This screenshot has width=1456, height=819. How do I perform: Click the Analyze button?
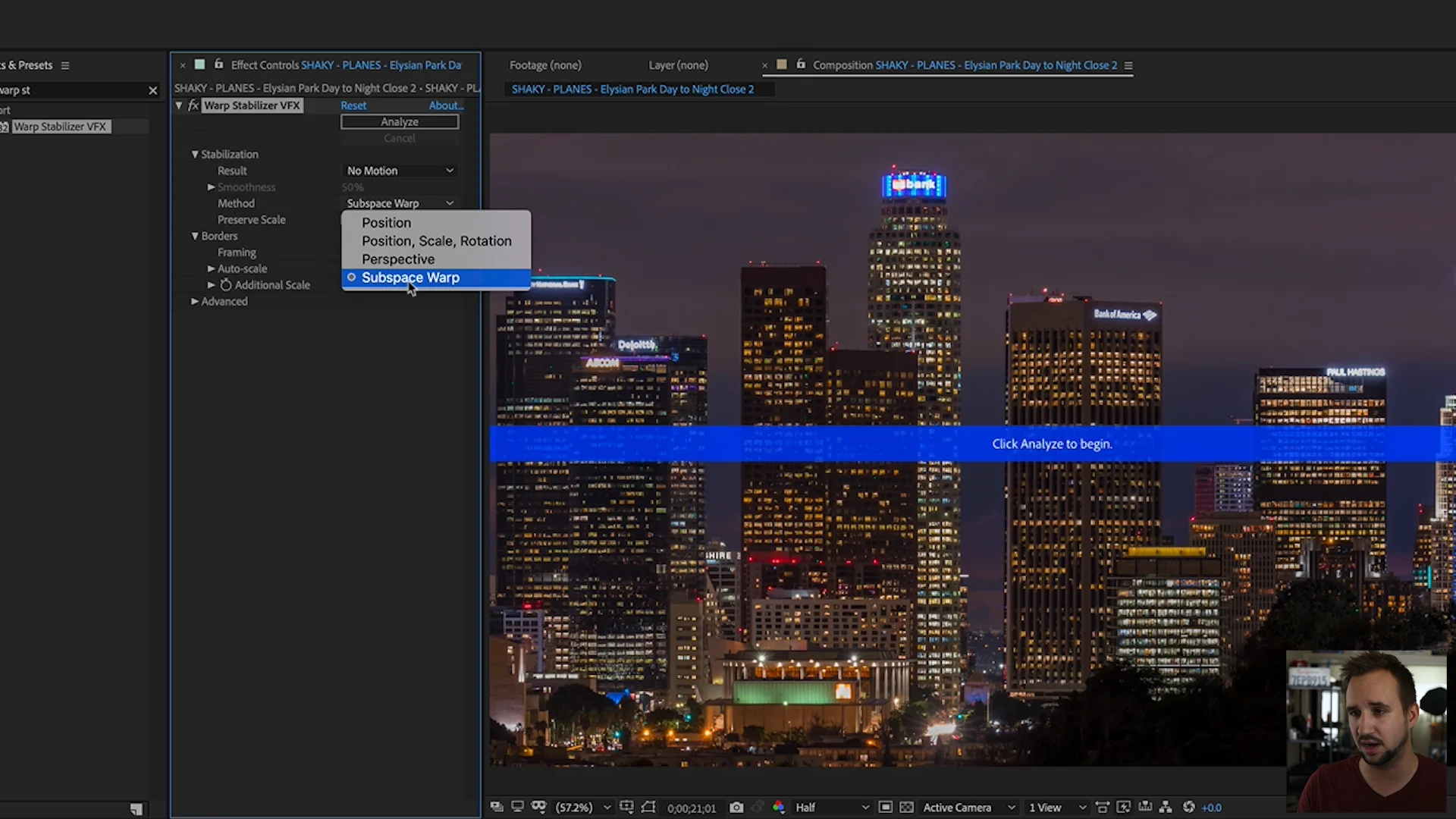[x=400, y=121]
